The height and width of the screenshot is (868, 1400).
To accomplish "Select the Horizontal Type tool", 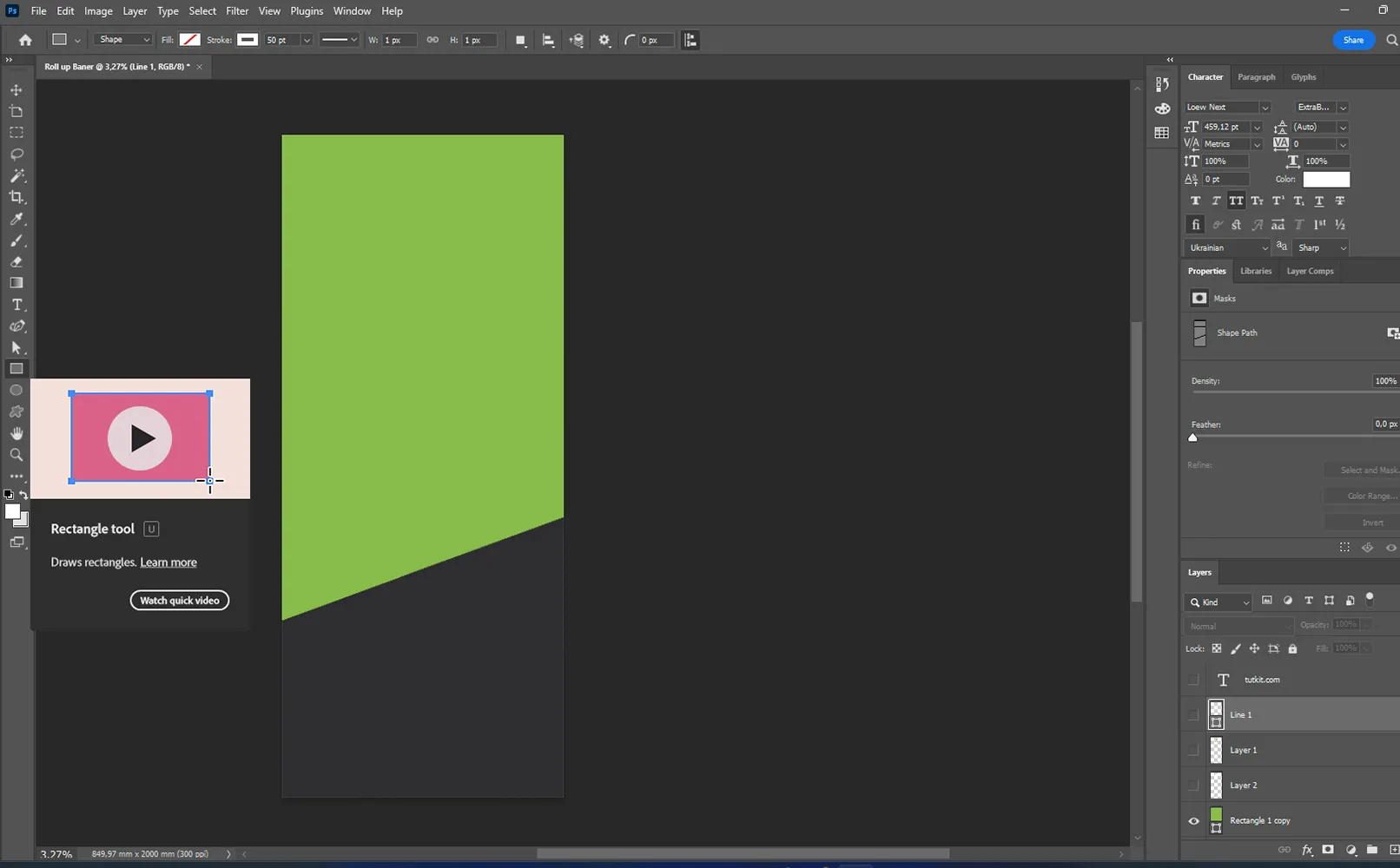I will click(17, 305).
